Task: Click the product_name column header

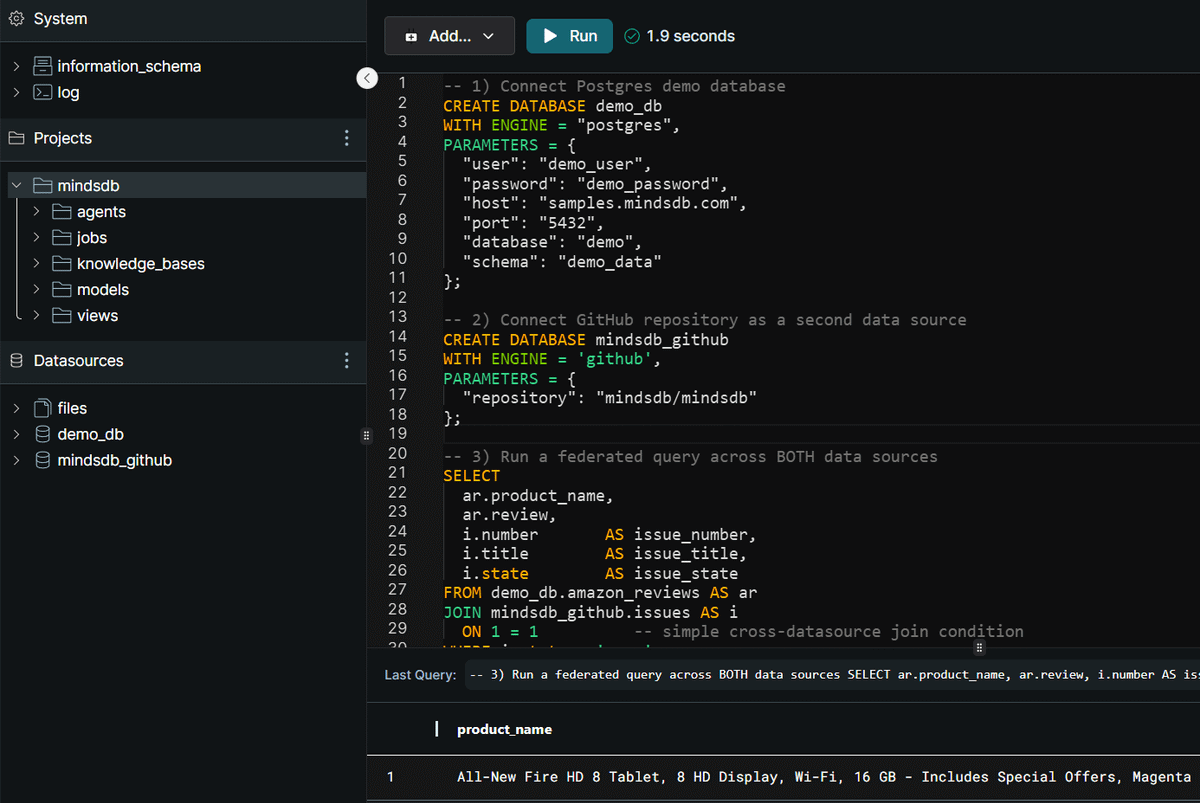Action: 504,729
